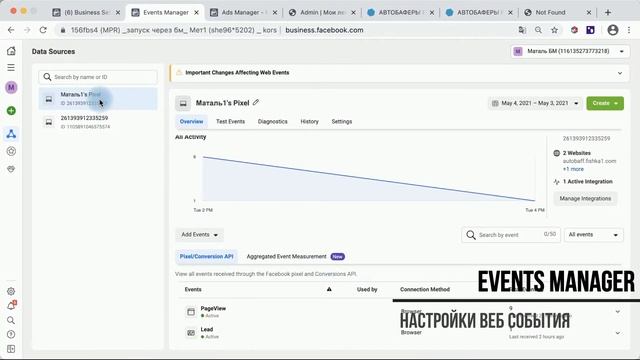The image size is (640, 360).
Task: Sort by the warning triangle column header
Action: [x=329, y=289]
